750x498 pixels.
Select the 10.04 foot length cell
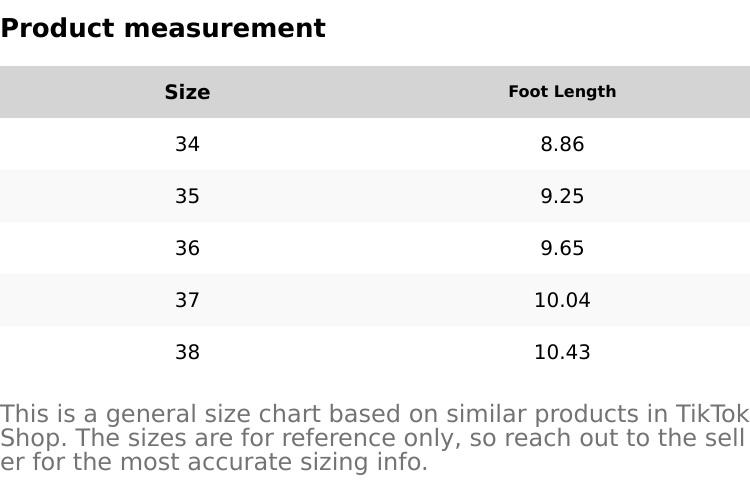[562, 300]
